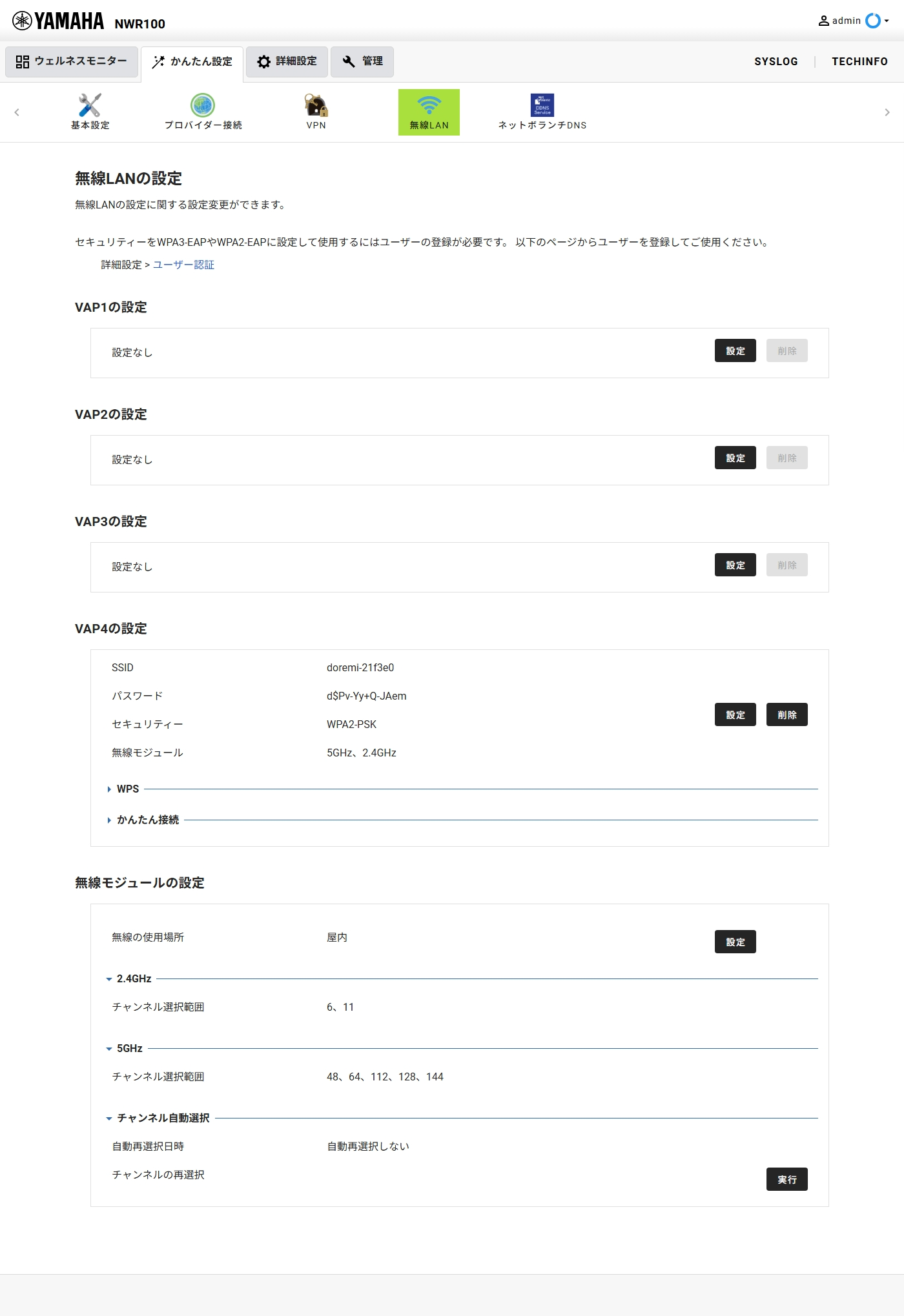
Task: Collapse the 5GHz section
Action: click(124, 1048)
